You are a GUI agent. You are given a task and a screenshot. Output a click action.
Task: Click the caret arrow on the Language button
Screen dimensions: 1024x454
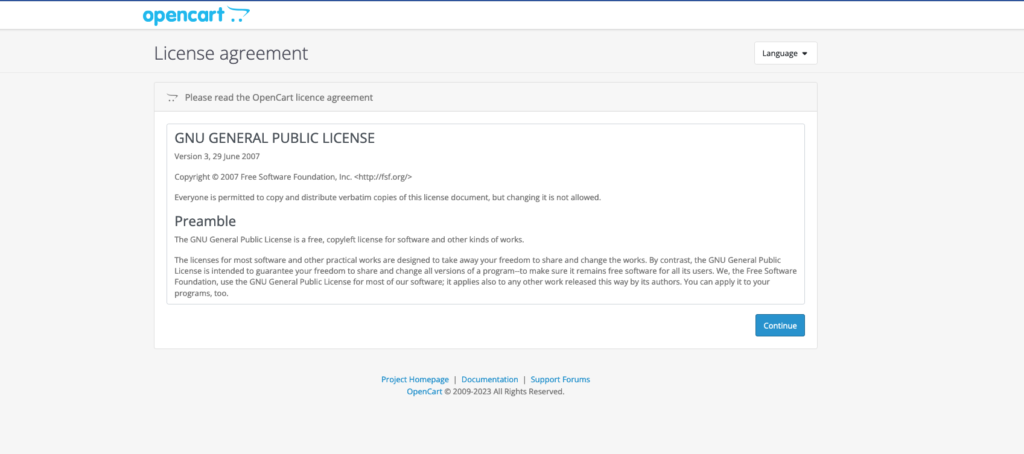coord(804,54)
